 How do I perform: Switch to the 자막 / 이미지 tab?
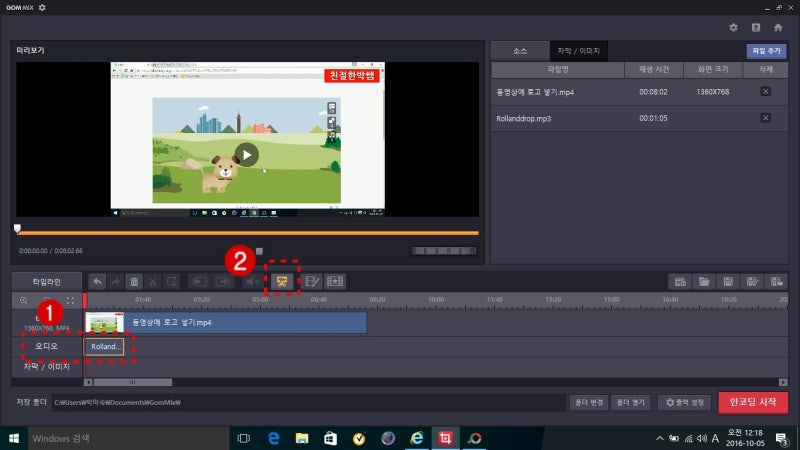pos(579,51)
